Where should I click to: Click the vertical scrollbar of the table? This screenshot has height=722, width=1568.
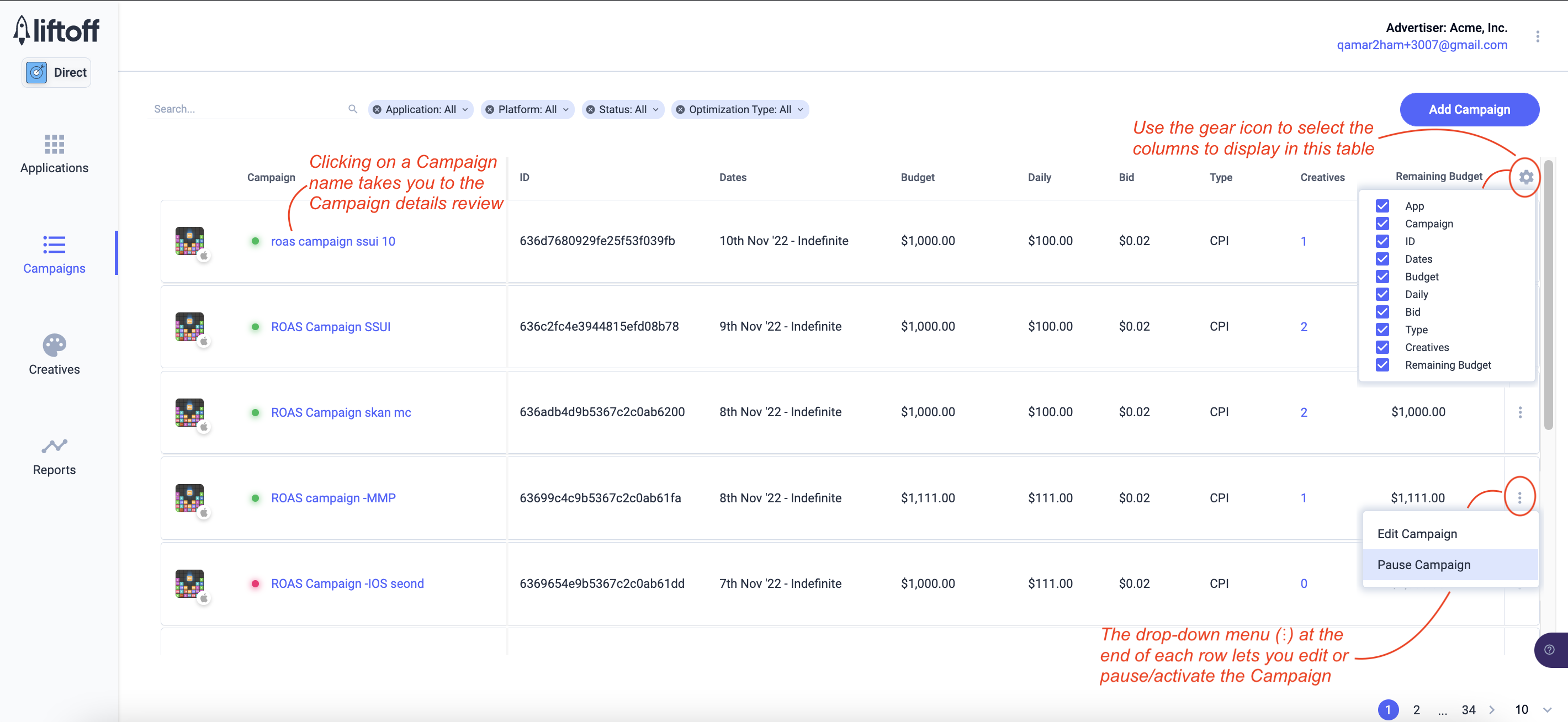point(1548,295)
